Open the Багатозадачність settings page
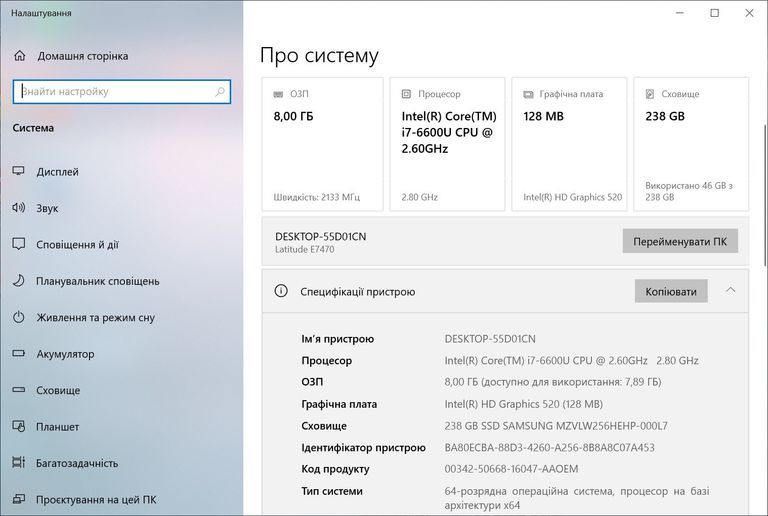 click(76, 463)
